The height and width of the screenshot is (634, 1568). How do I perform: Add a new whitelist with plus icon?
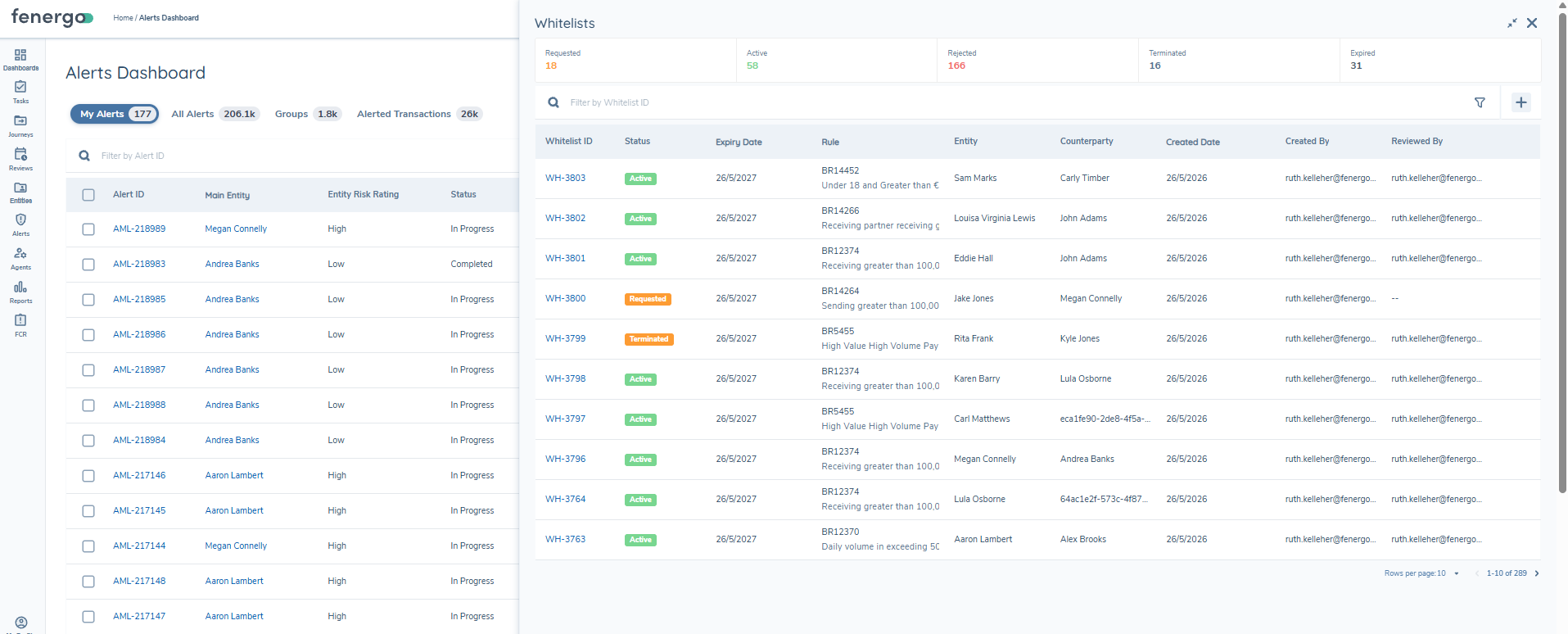coord(1521,102)
